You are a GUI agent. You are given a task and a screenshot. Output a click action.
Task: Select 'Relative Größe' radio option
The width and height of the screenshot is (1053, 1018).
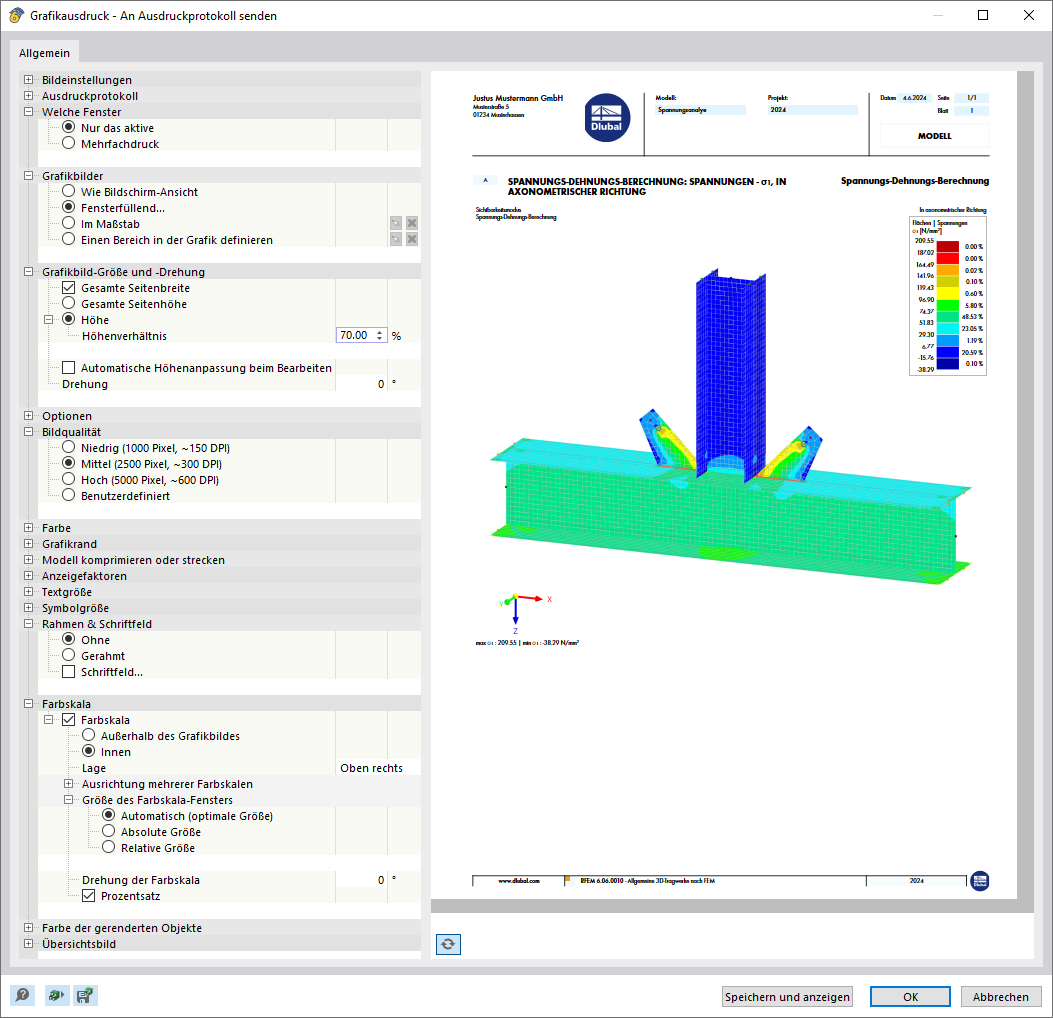pos(109,847)
